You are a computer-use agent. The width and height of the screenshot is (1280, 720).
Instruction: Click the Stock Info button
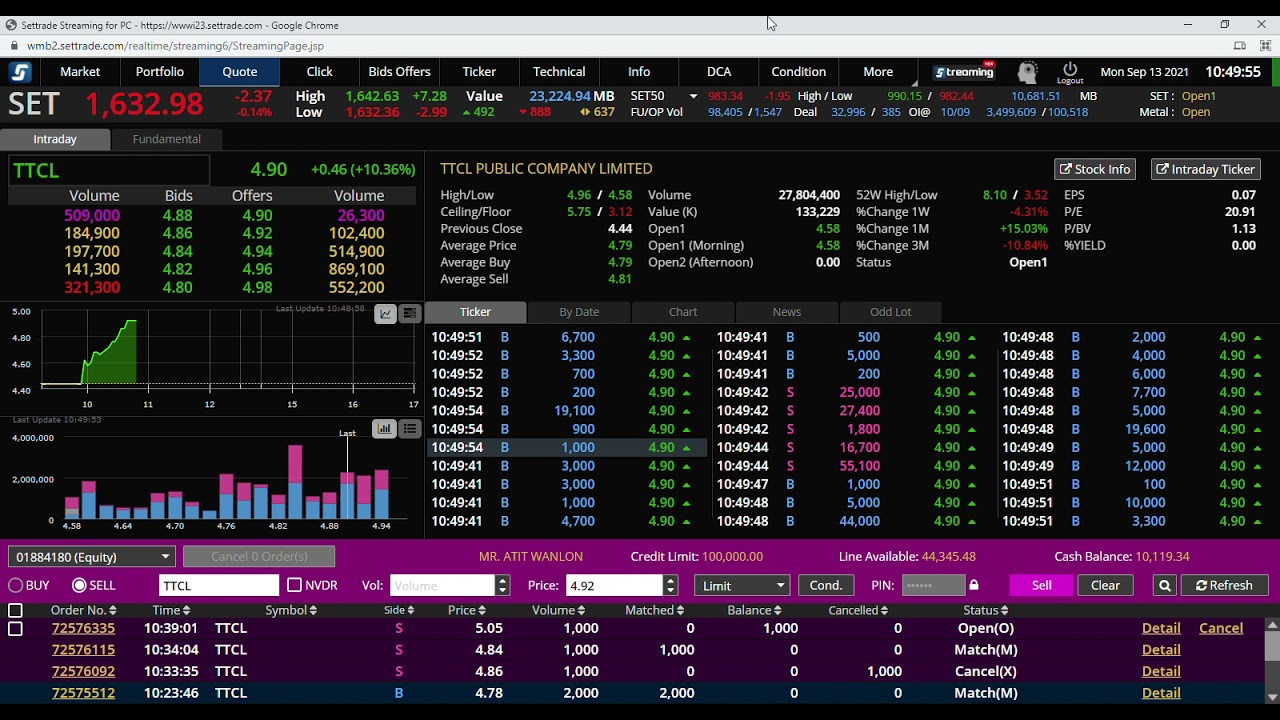[x=1095, y=169]
